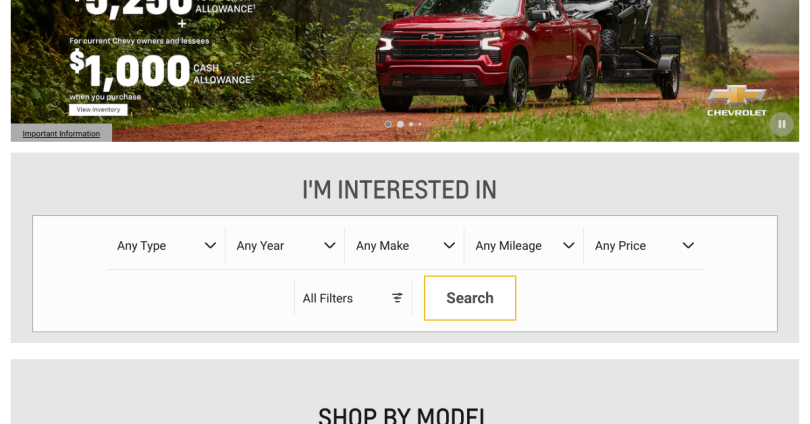The height and width of the screenshot is (424, 810).
Task: Click the Search button
Action: pyautogui.click(x=470, y=298)
